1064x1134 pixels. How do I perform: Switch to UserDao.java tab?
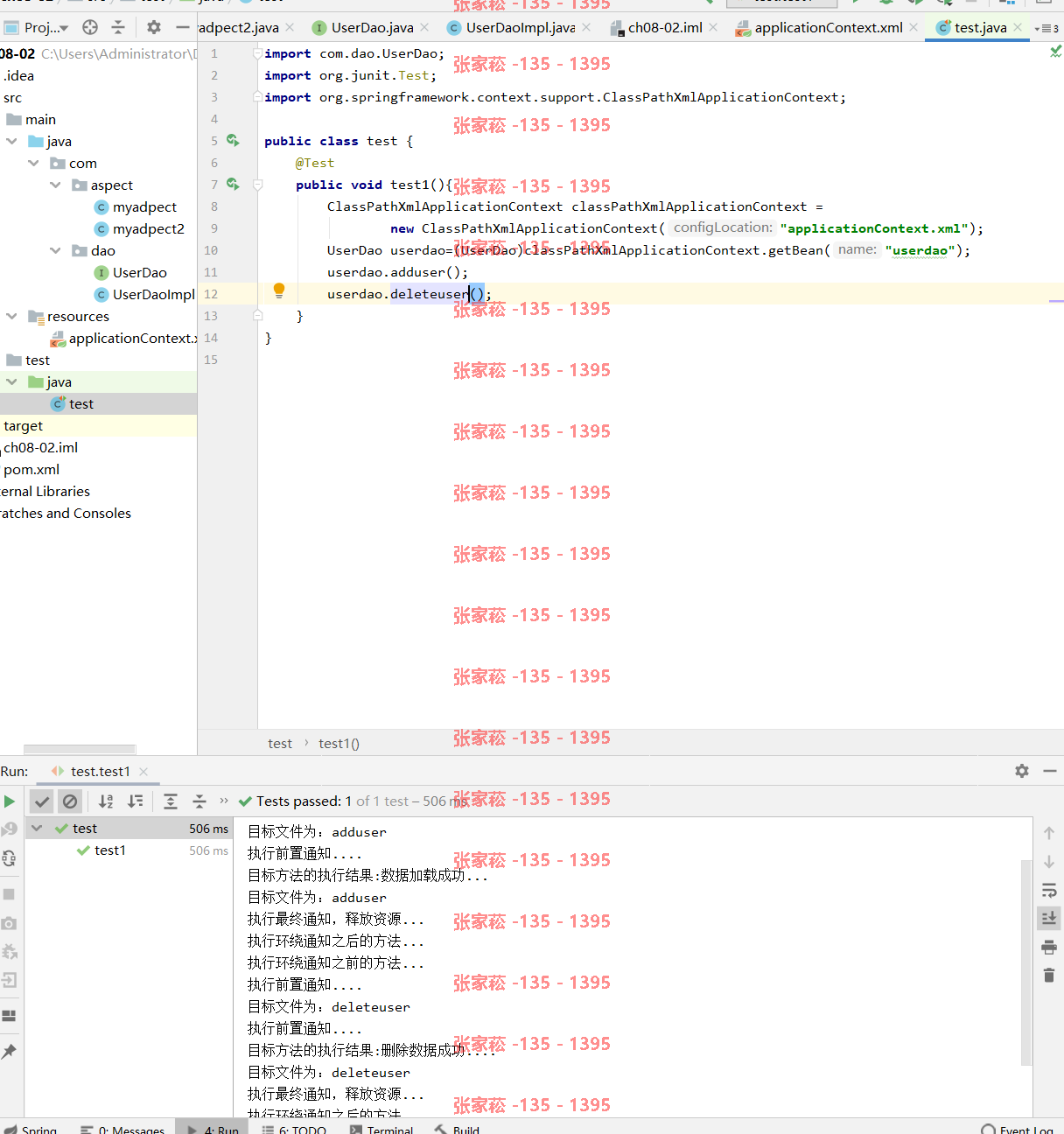click(x=372, y=28)
